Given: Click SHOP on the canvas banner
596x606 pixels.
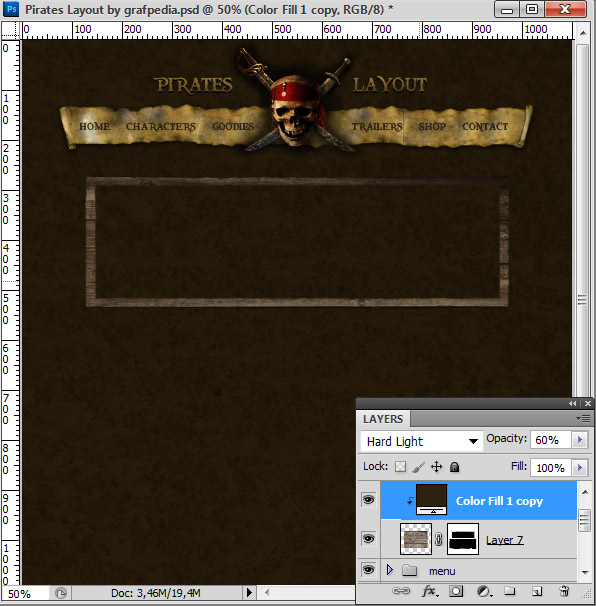Looking at the screenshot, I should (432, 126).
